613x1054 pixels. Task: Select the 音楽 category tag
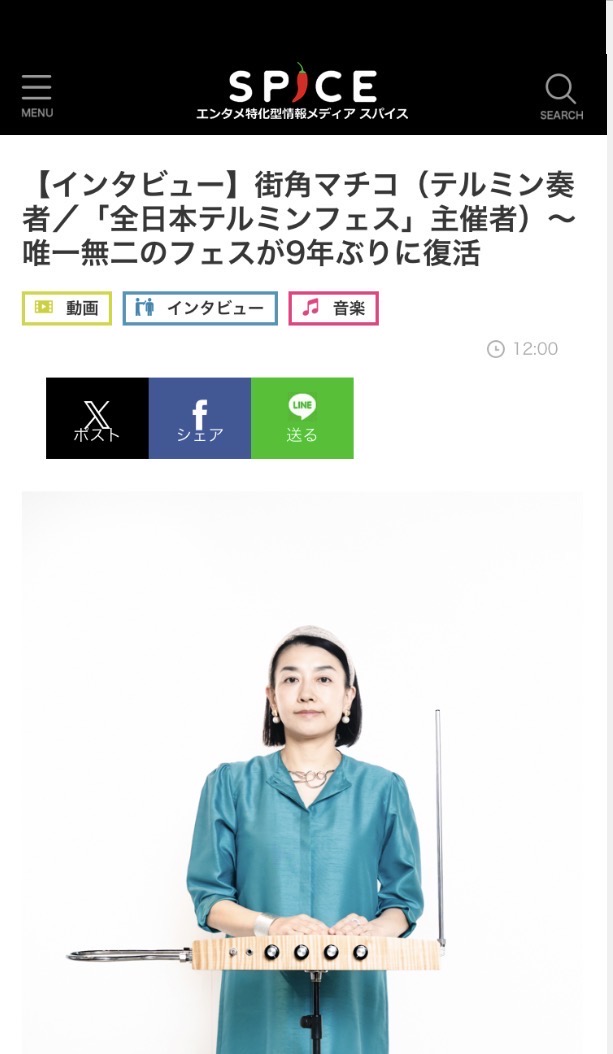pos(333,308)
